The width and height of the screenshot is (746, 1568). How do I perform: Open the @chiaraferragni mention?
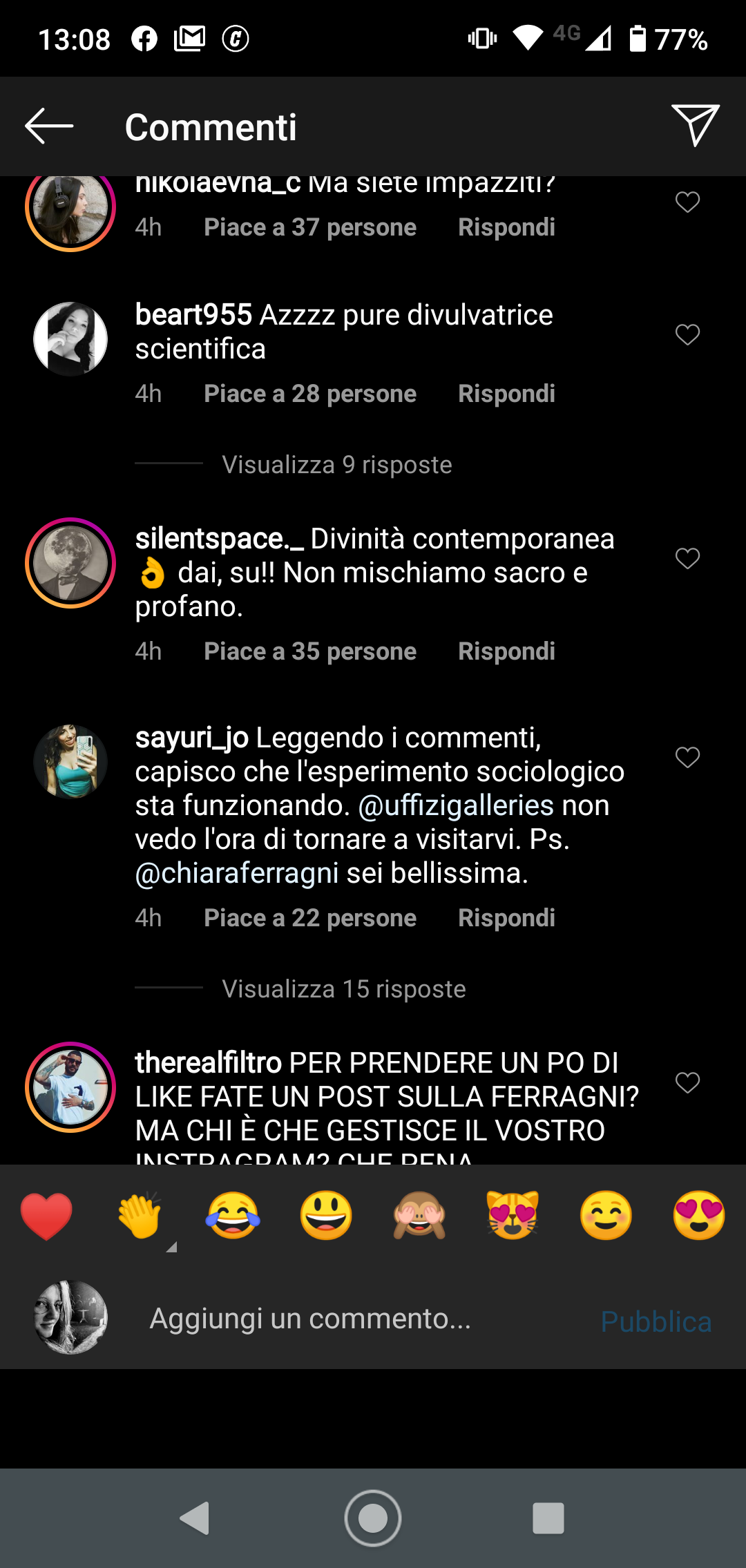coord(237,873)
